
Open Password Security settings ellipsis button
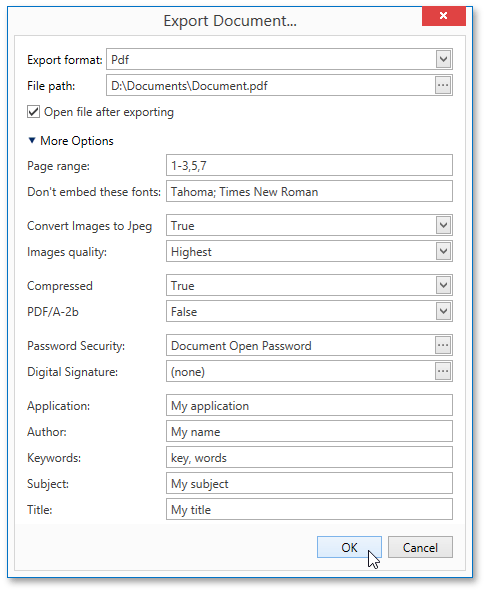[443, 345]
